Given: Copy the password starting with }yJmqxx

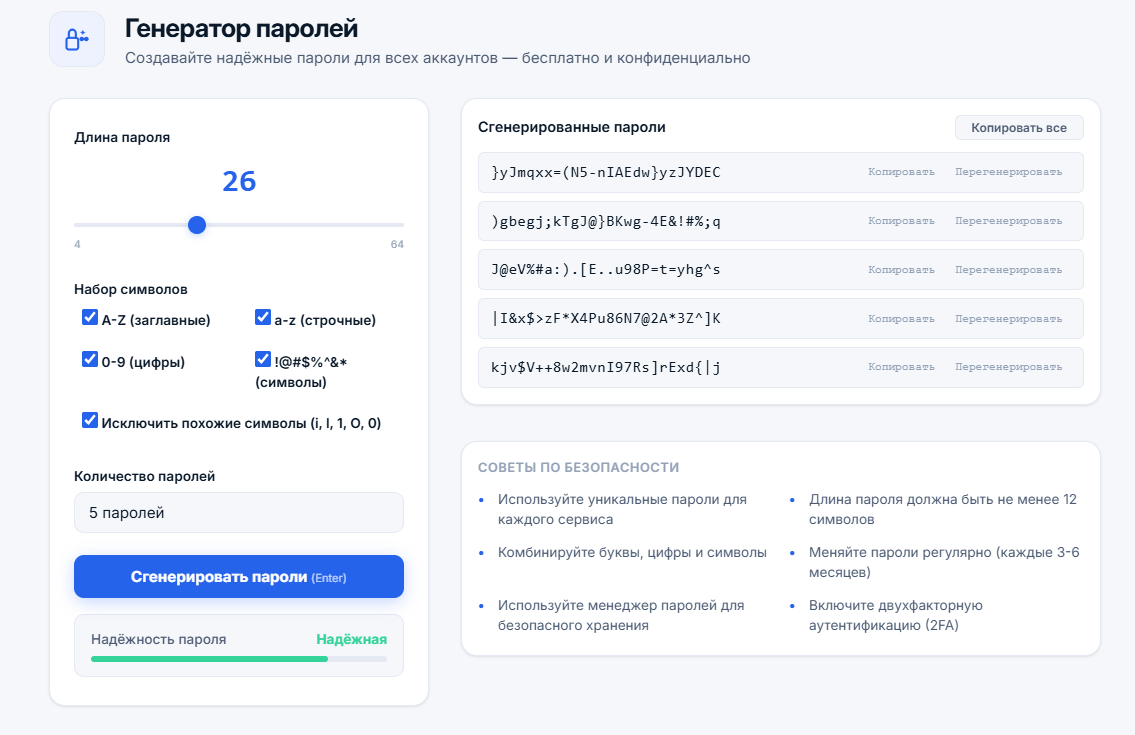Looking at the screenshot, I should (x=901, y=172).
